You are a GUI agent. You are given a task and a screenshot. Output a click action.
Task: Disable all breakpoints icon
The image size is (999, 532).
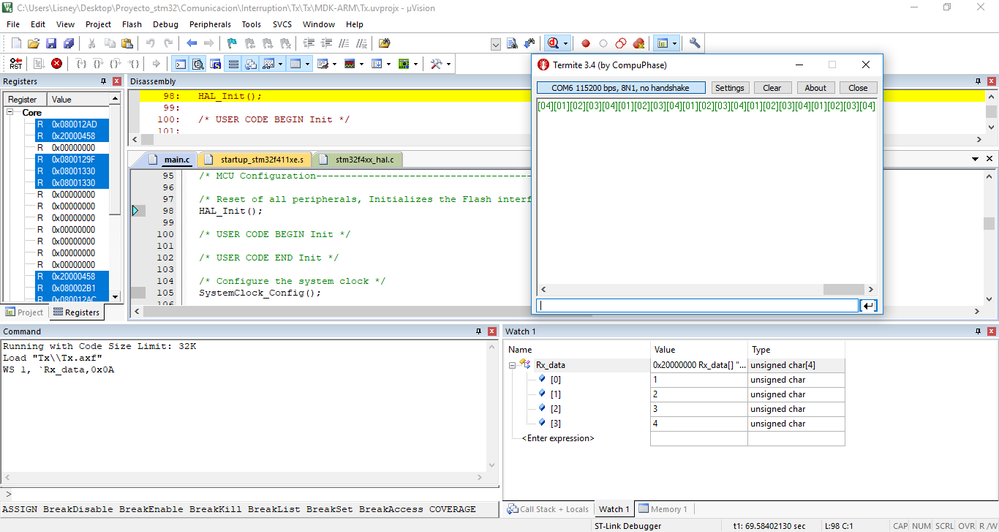pyautogui.click(x=621, y=43)
